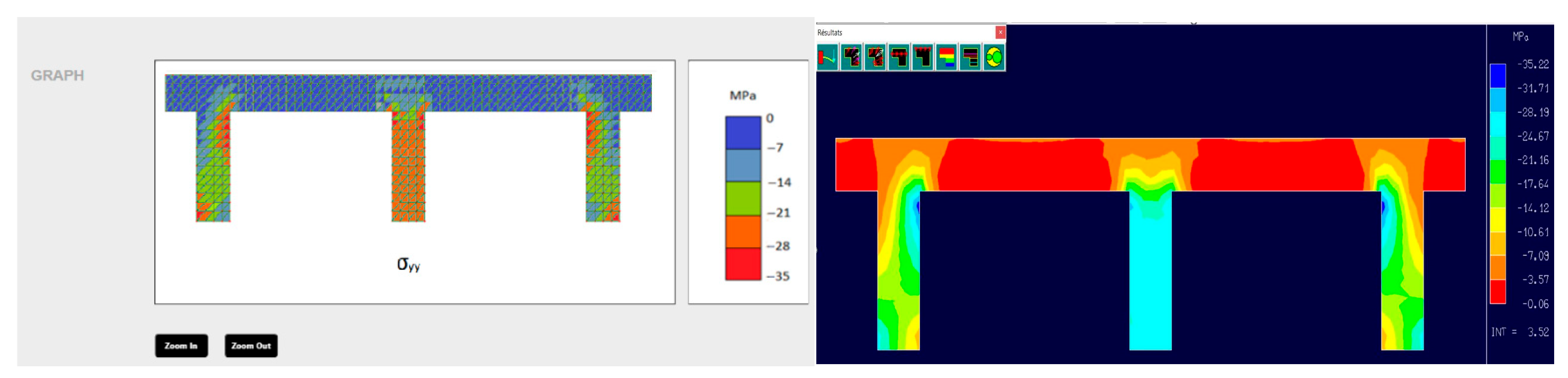Select the horizontal iso-lines result icon
This screenshot has width=1568, height=378.
click(970, 58)
